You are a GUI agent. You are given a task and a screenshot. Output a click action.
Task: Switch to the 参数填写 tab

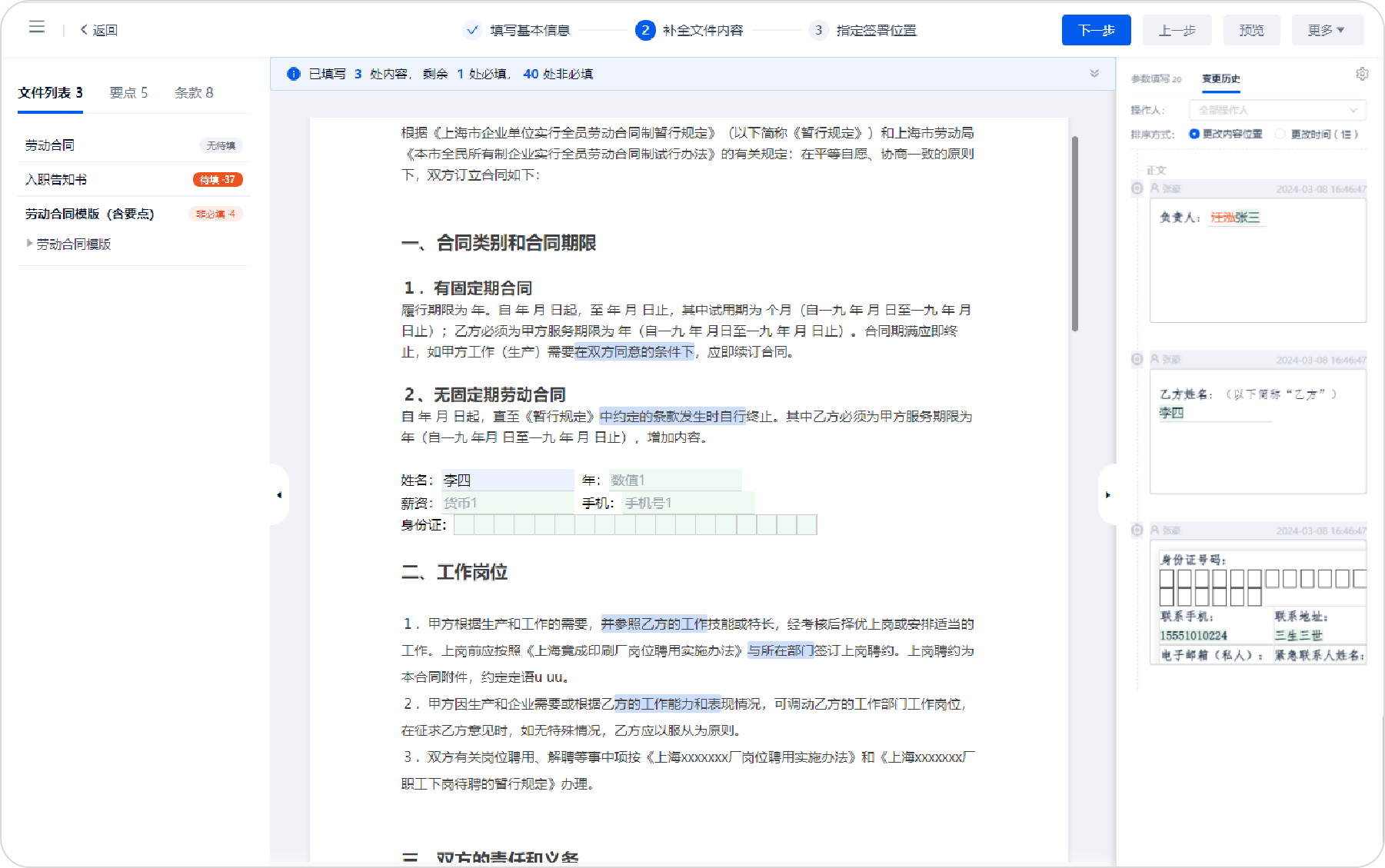point(1155,78)
